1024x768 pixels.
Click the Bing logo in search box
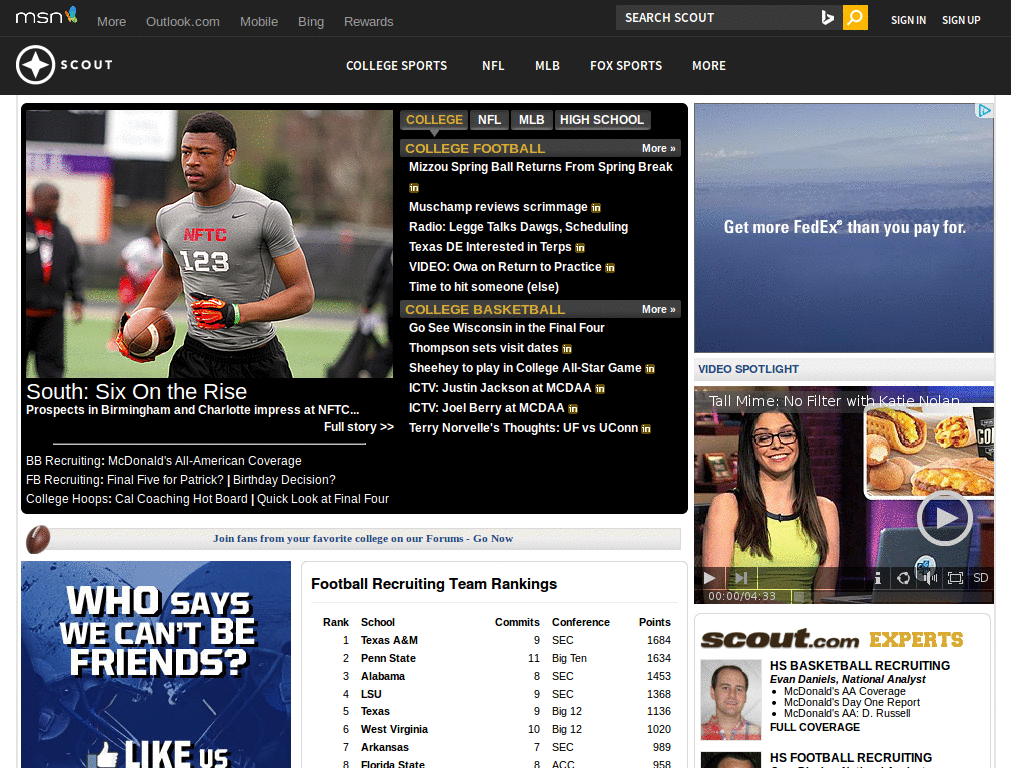(x=827, y=18)
